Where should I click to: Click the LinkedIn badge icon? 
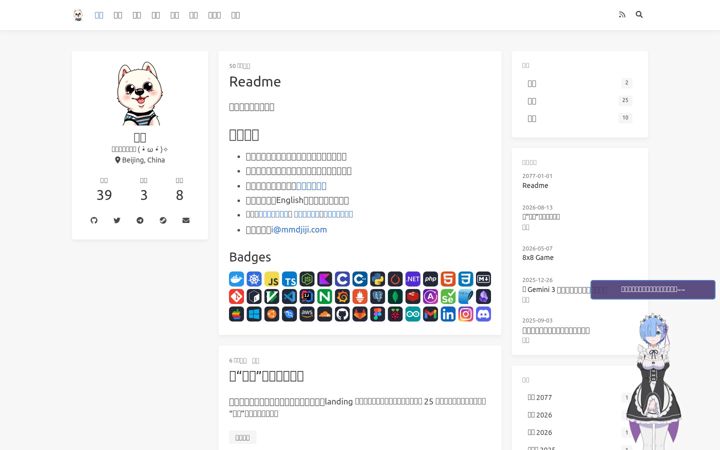click(x=448, y=314)
